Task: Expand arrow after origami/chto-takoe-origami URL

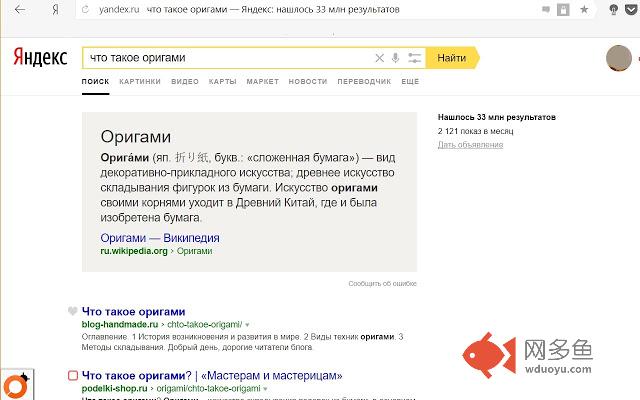Action: pos(265,389)
